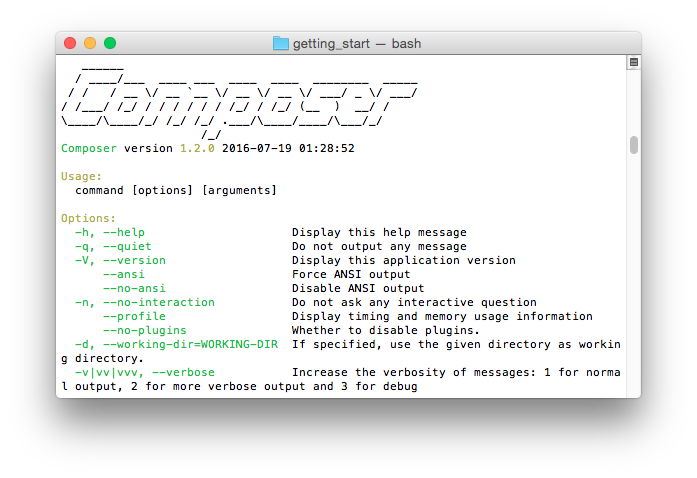The image size is (697, 478).
Task: Click the wrapped line 'g directory.'
Action: tap(102, 358)
